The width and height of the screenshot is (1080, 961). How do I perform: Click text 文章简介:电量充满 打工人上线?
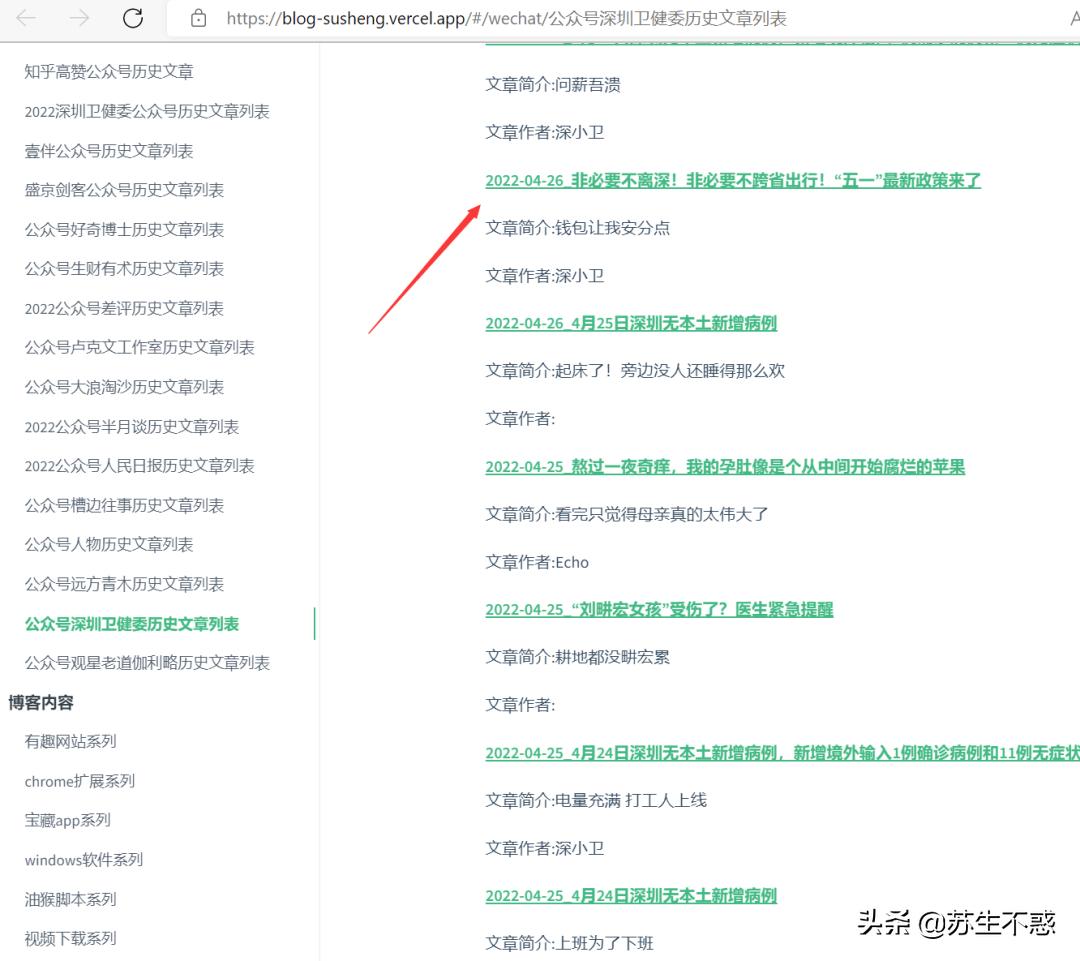(596, 800)
